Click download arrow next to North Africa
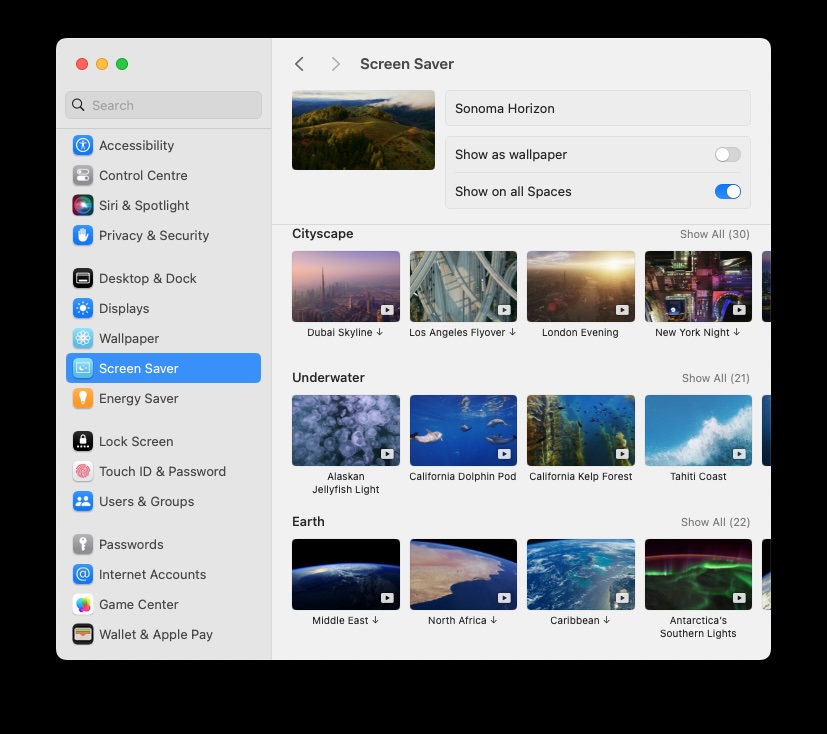Viewport: 827px width, 734px height. tap(493, 620)
